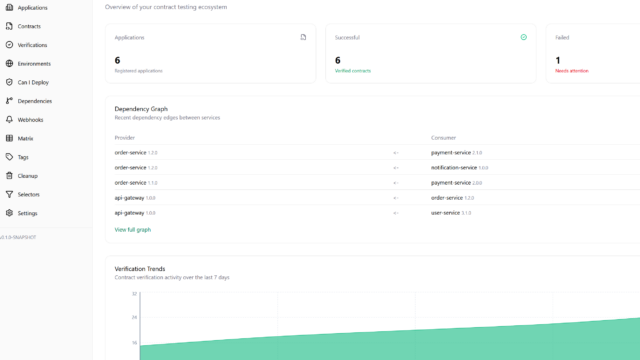This screenshot has width=640, height=360.
Task: Click the Failed card title
Action: (562, 38)
